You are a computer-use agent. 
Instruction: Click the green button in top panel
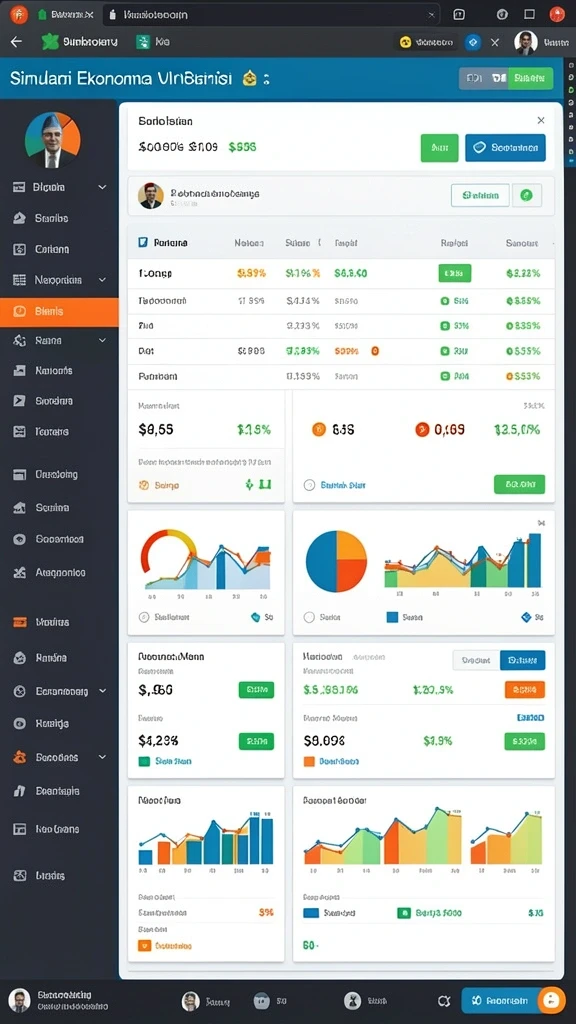coord(440,148)
